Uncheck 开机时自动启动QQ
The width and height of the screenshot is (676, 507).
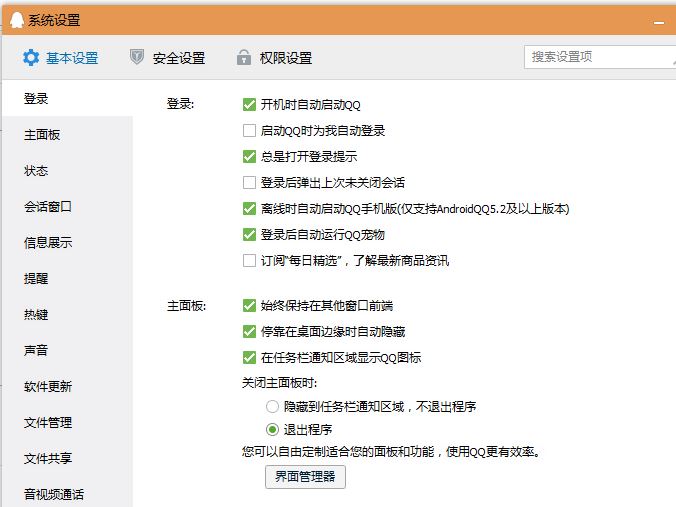(x=249, y=104)
